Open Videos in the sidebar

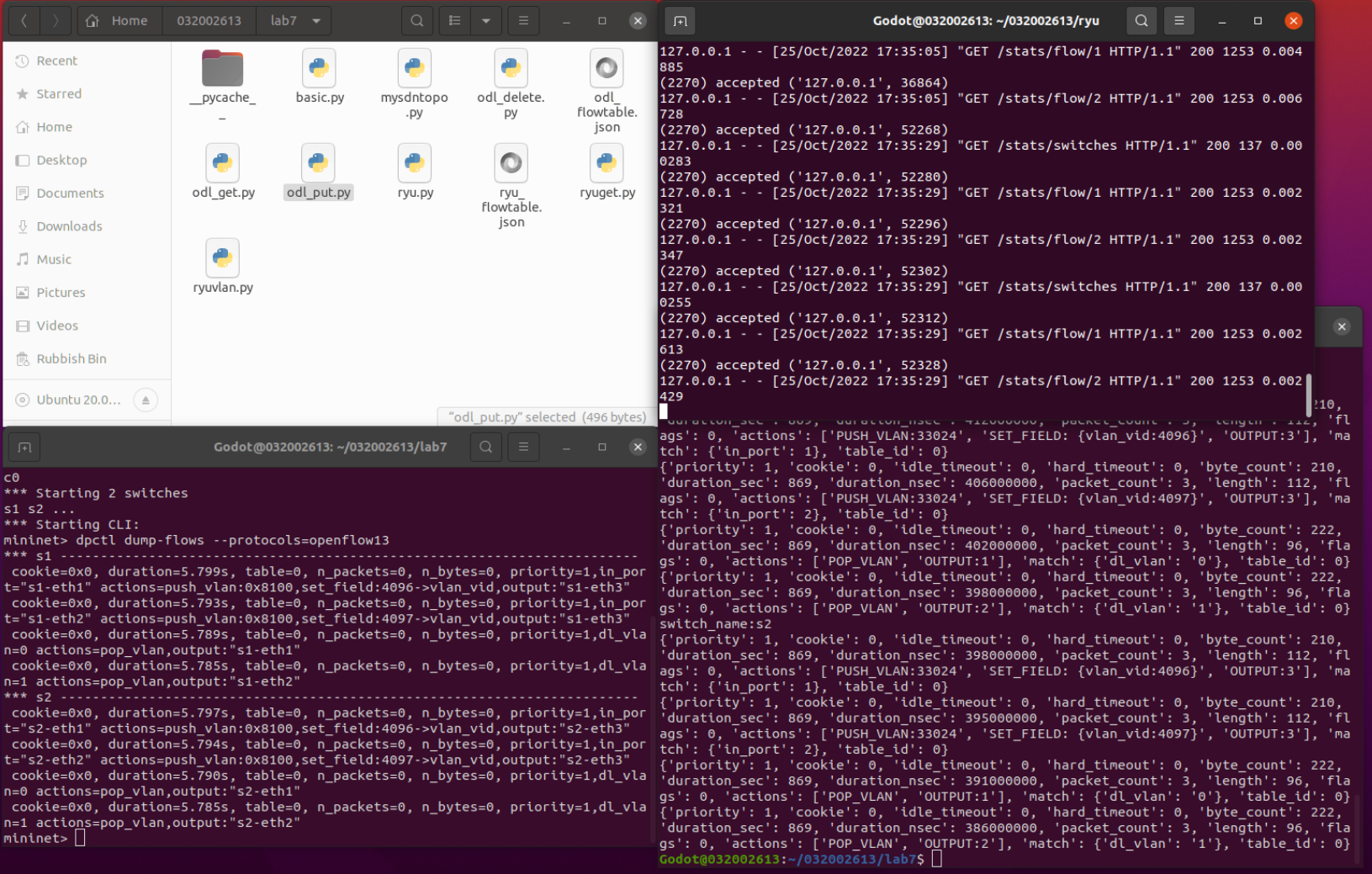click(x=87, y=326)
